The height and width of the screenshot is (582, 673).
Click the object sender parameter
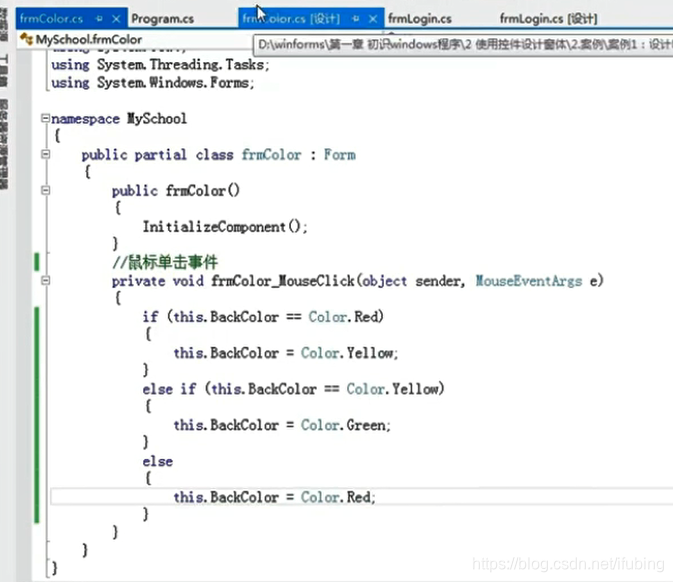412,281
